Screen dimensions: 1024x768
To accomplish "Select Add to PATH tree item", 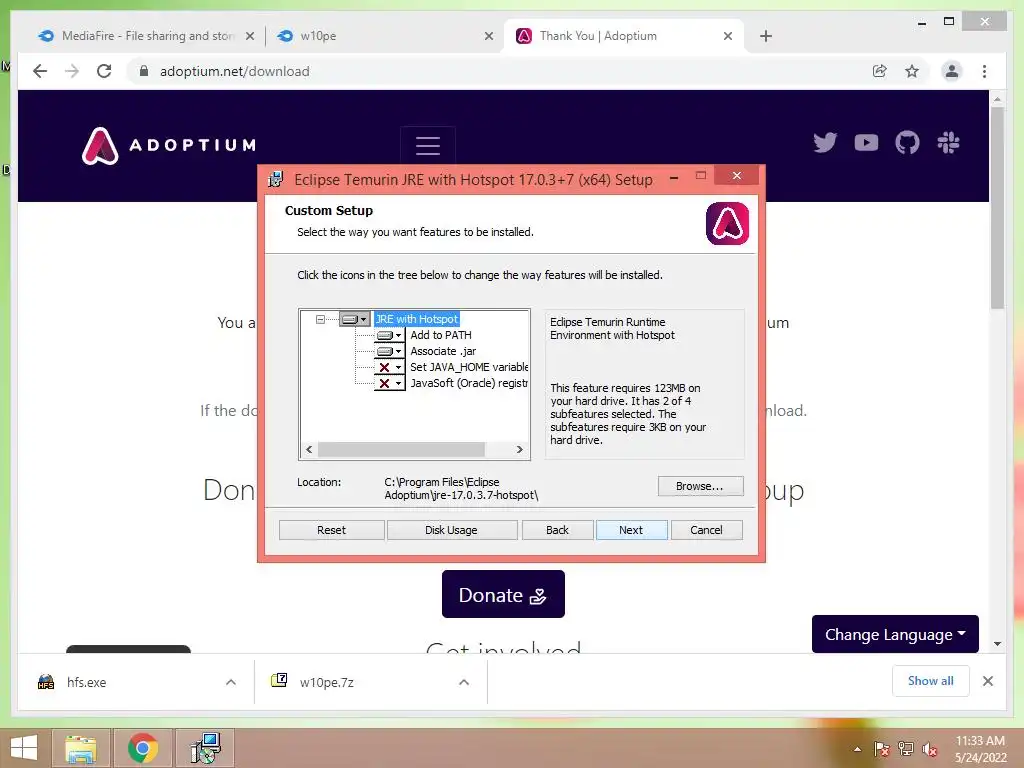I will point(441,335).
